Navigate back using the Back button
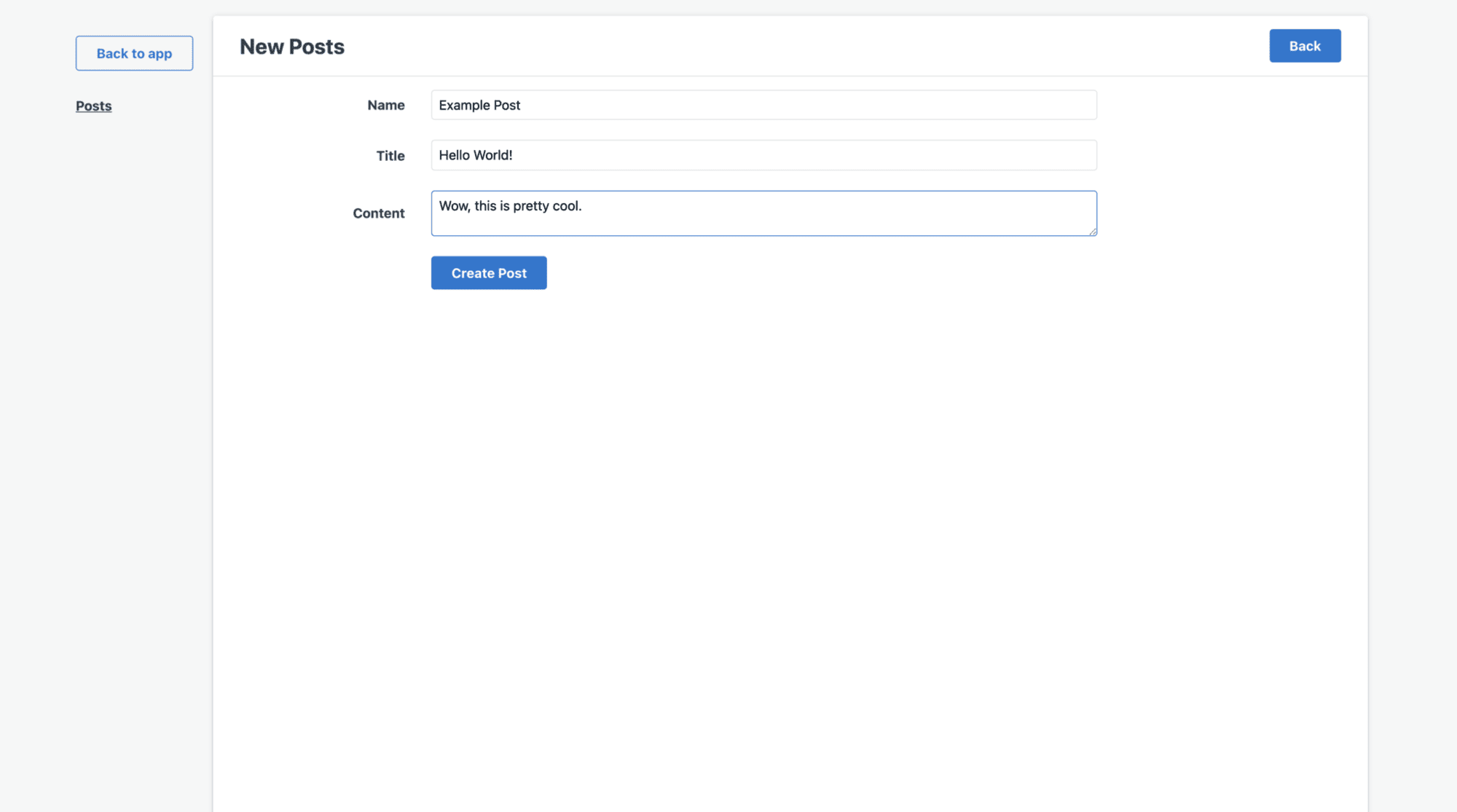1457x812 pixels. tap(1304, 45)
